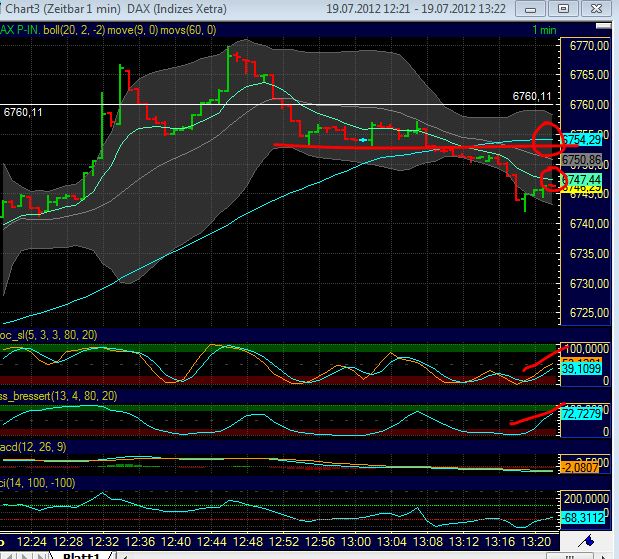Click the 39,1099 stochastic value tag
This screenshot has width=619, height=559.
pos(581,369)
